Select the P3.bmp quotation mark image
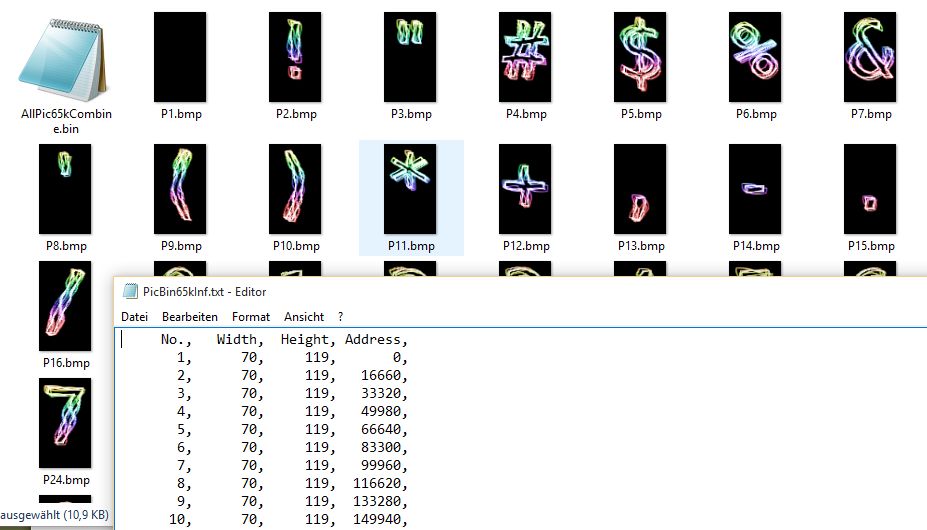Viewport: 927px width, 530px height. (410, 57)
